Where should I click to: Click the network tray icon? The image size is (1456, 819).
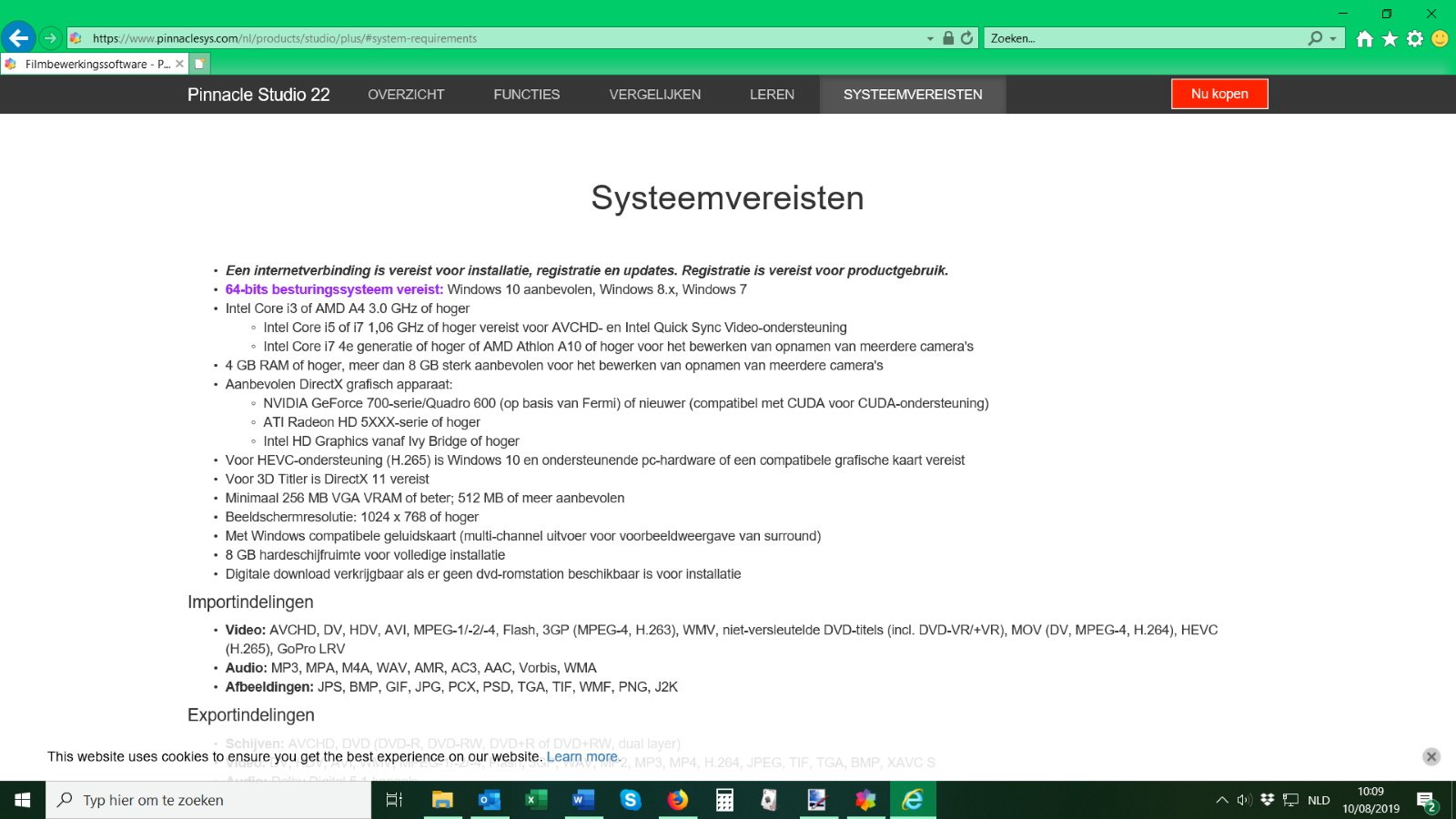(x=1290, y=800)
